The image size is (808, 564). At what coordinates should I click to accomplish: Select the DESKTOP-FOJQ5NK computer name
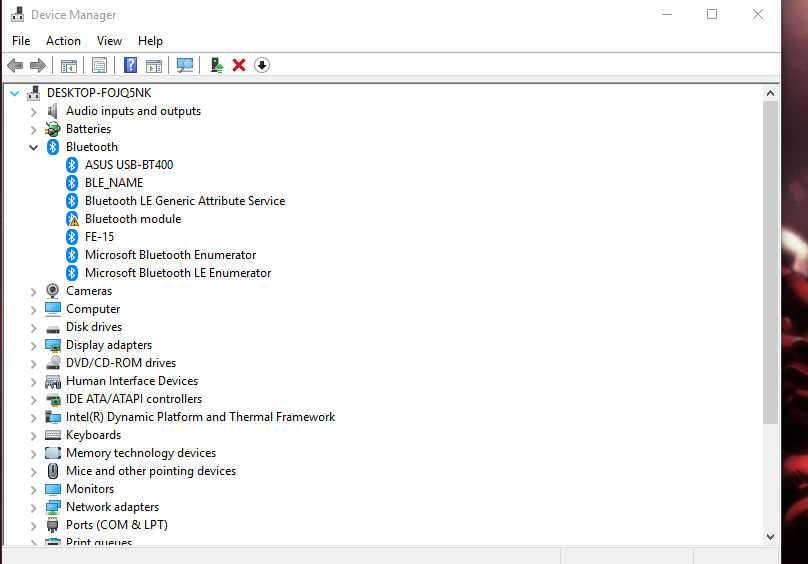click(x=99, y=93)
